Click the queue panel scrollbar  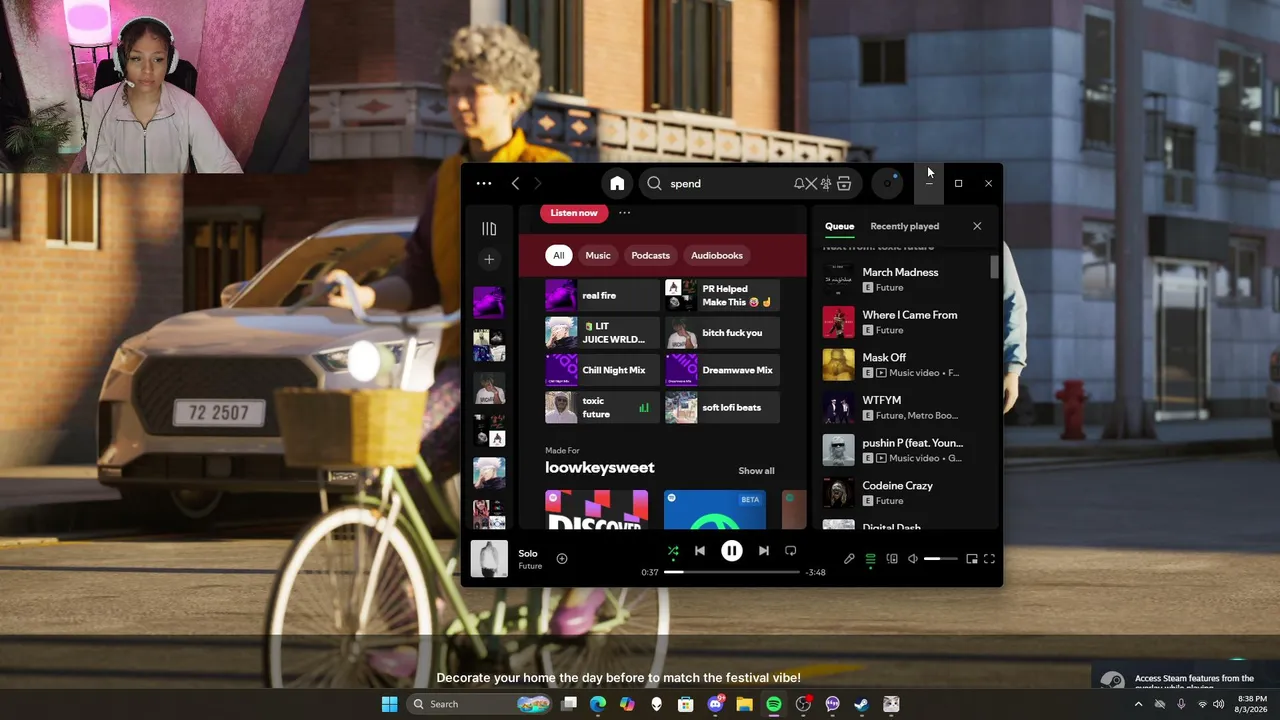click(995, 267)
